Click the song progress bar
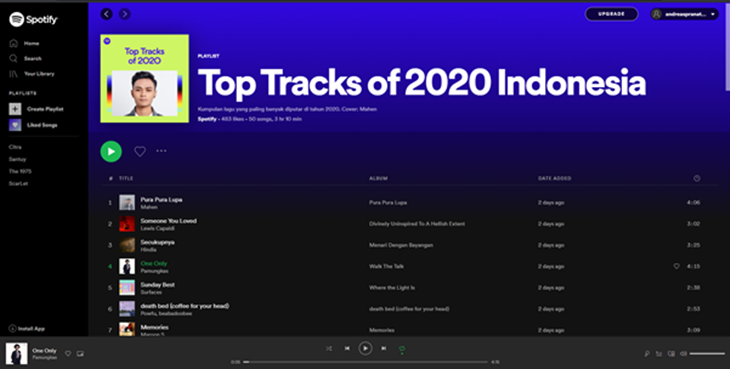Image resolution: width=730 pixels, height=369 pixels. (x=365, y=362)
